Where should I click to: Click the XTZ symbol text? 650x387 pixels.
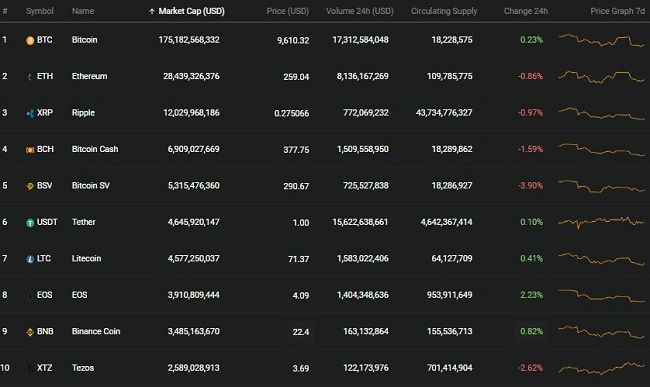click(x=45, y=368)
